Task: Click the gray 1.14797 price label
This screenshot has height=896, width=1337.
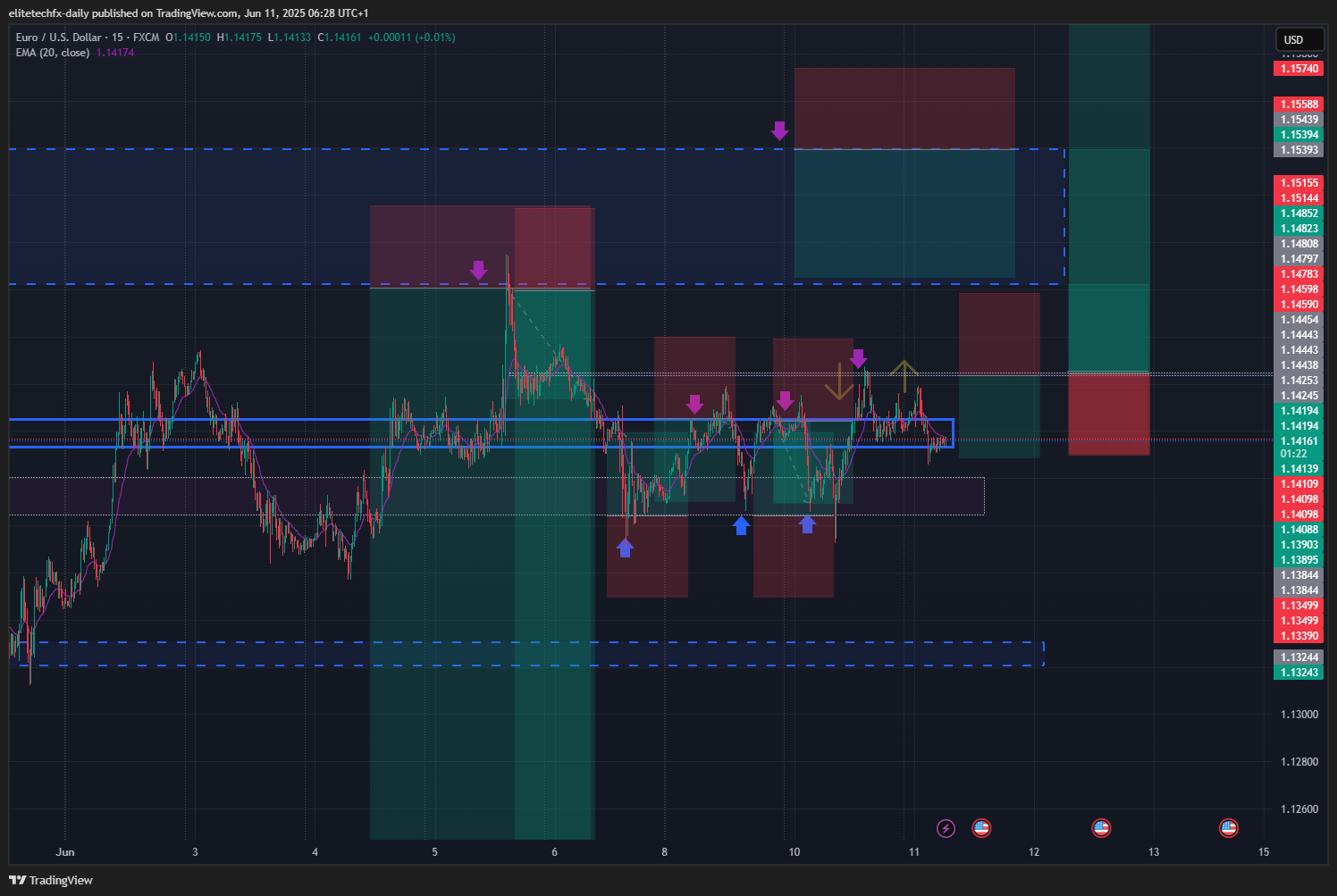Action: pyautogui.click(x=1299, y=259)
